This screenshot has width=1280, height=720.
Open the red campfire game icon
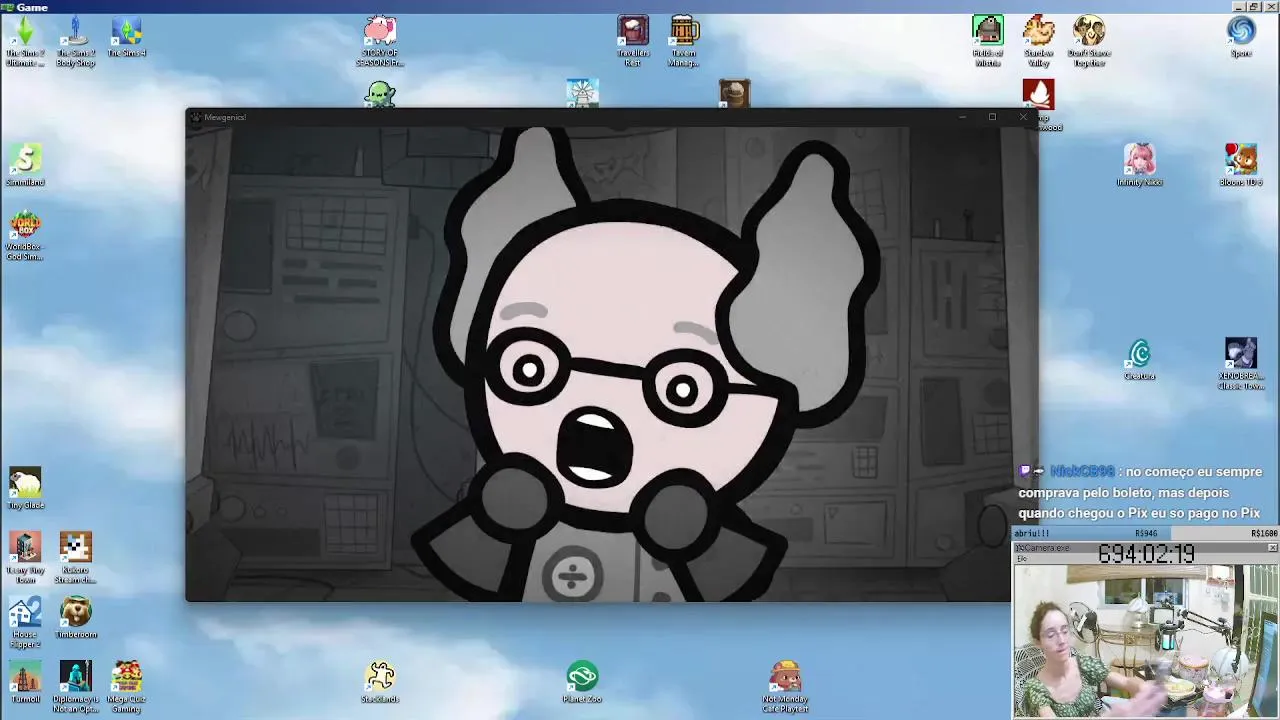click(x=1038, y=94)
